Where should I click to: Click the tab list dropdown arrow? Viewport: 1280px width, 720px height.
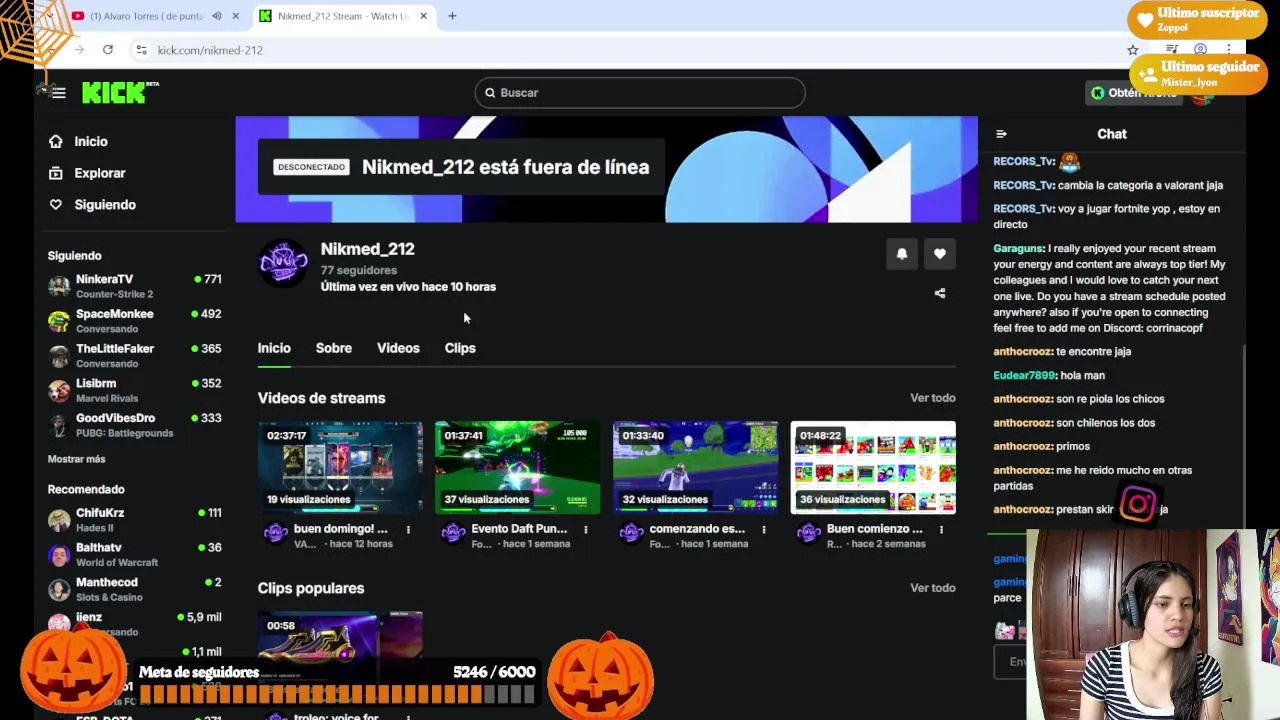[49, 16]
